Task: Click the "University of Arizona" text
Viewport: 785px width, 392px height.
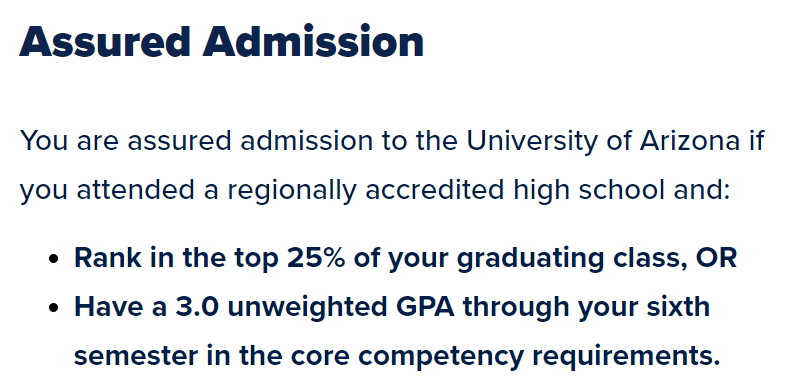Action: (602, 142)
